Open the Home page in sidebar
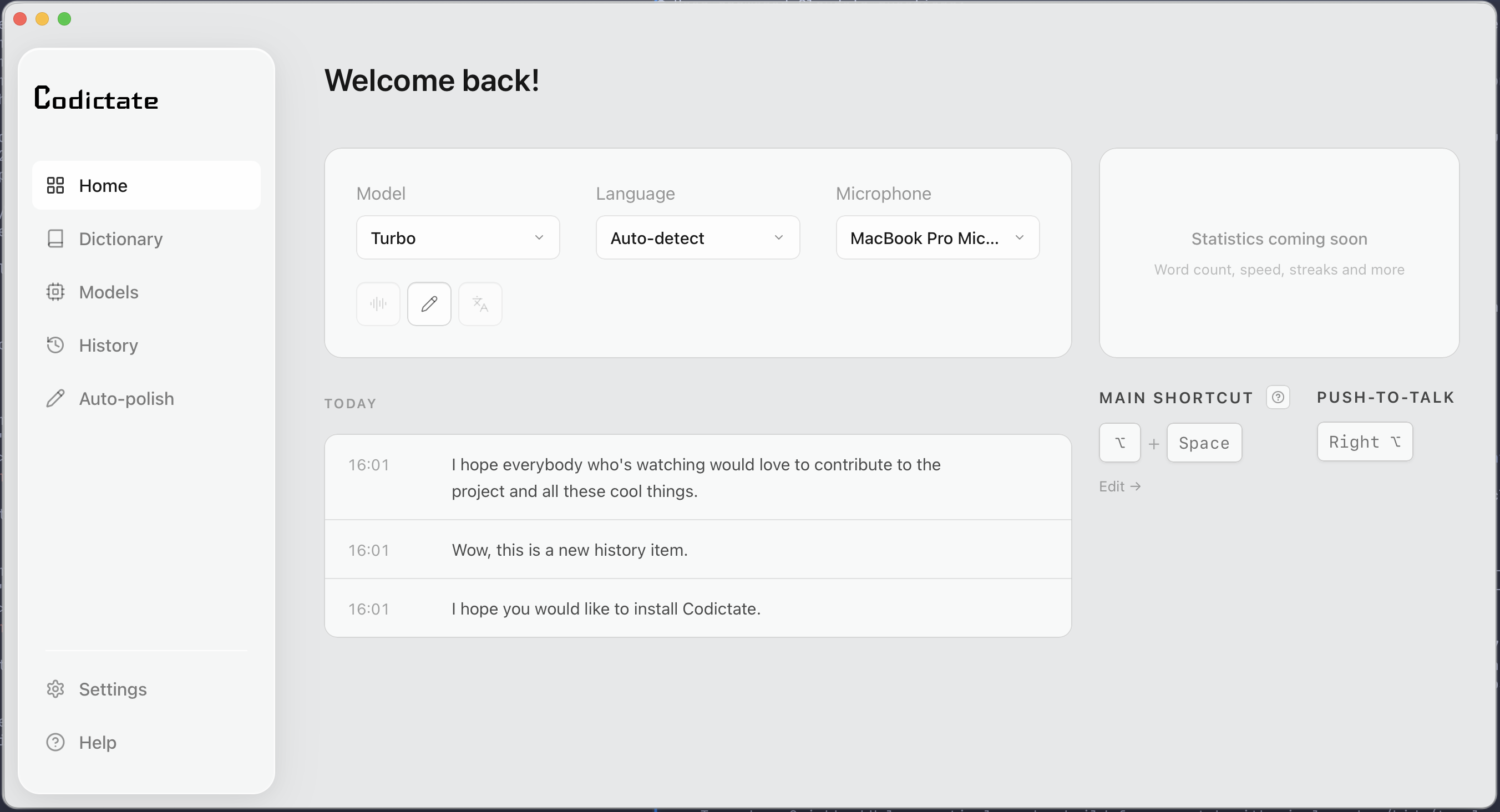This screenshot has height=812, width=1500. pos(146,185)
